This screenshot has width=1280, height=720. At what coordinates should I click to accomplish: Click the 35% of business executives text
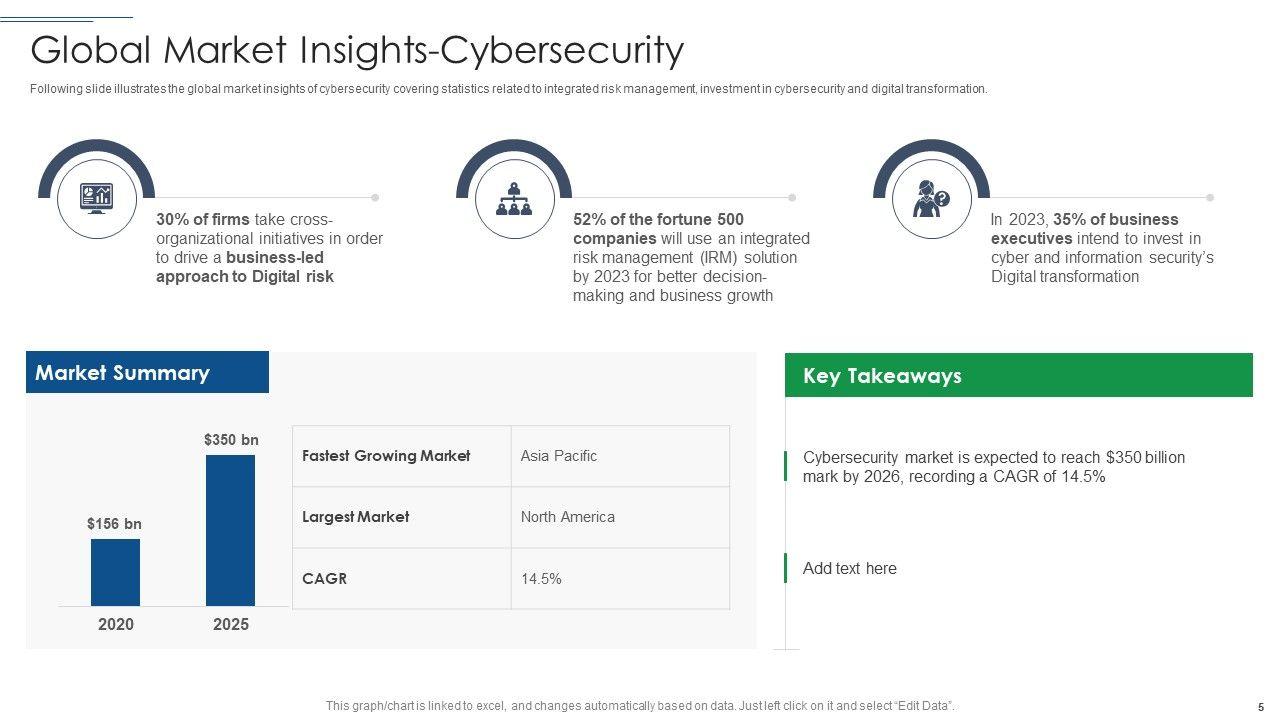tap(1102, 248)
